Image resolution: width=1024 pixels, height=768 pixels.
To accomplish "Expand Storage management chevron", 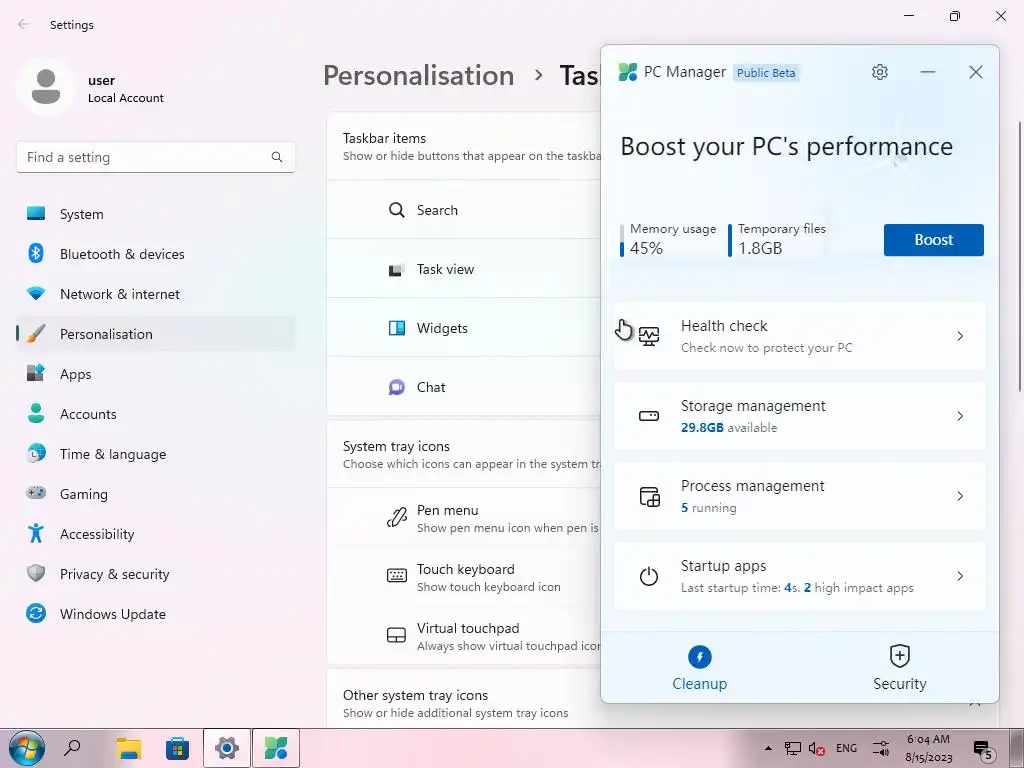I will click(960, 416).
